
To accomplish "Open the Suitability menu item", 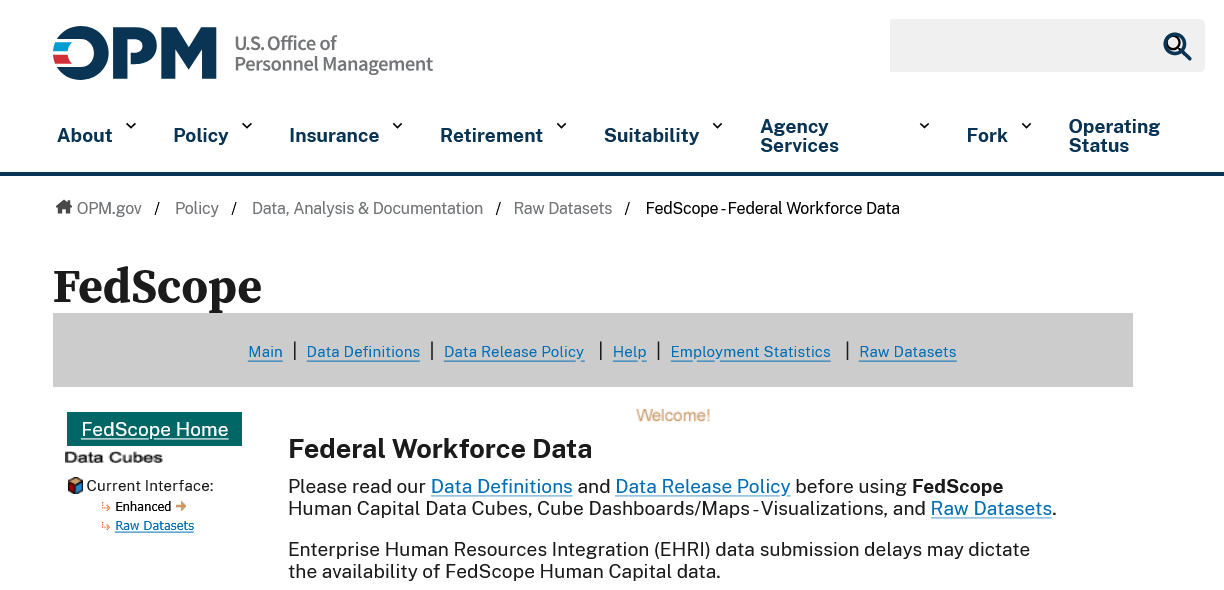I will pos(651,136).
